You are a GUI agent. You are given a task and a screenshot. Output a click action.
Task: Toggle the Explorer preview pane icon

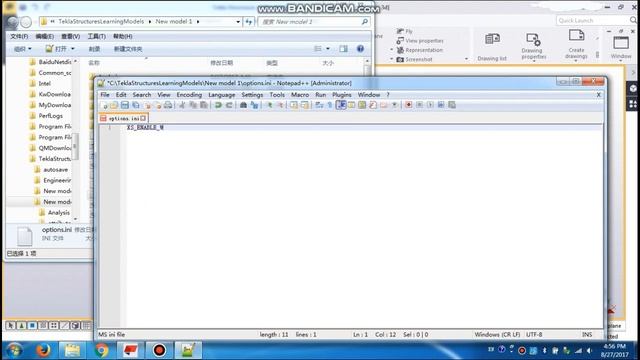343,49
